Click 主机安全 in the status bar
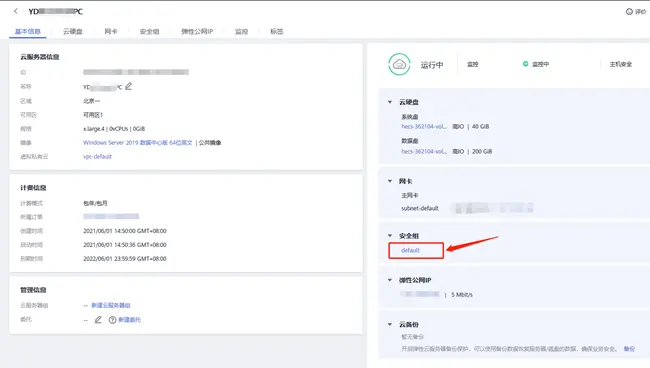 click(621, 64)
